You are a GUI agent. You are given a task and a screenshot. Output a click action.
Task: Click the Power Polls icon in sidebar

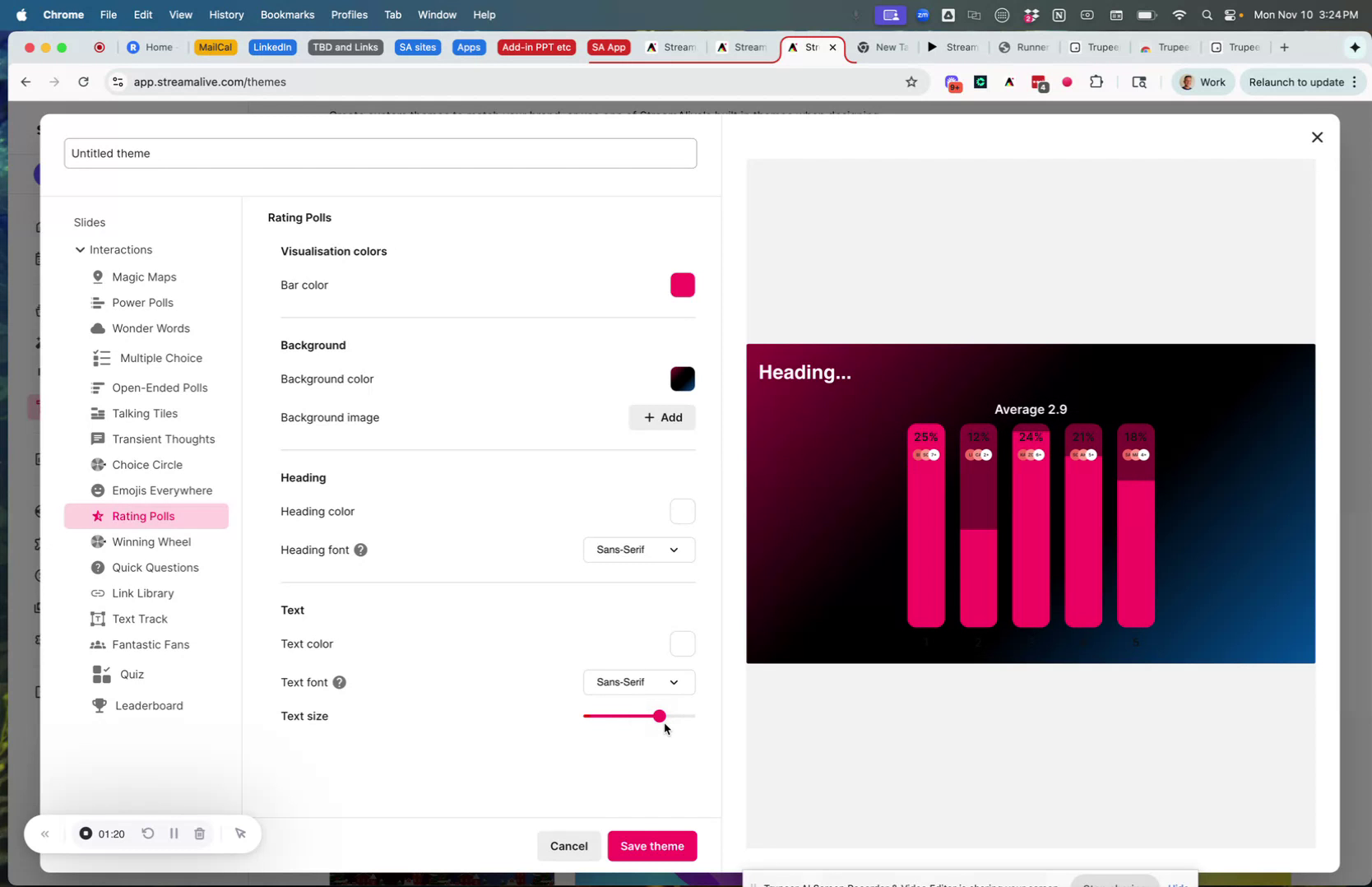point(98,303)
